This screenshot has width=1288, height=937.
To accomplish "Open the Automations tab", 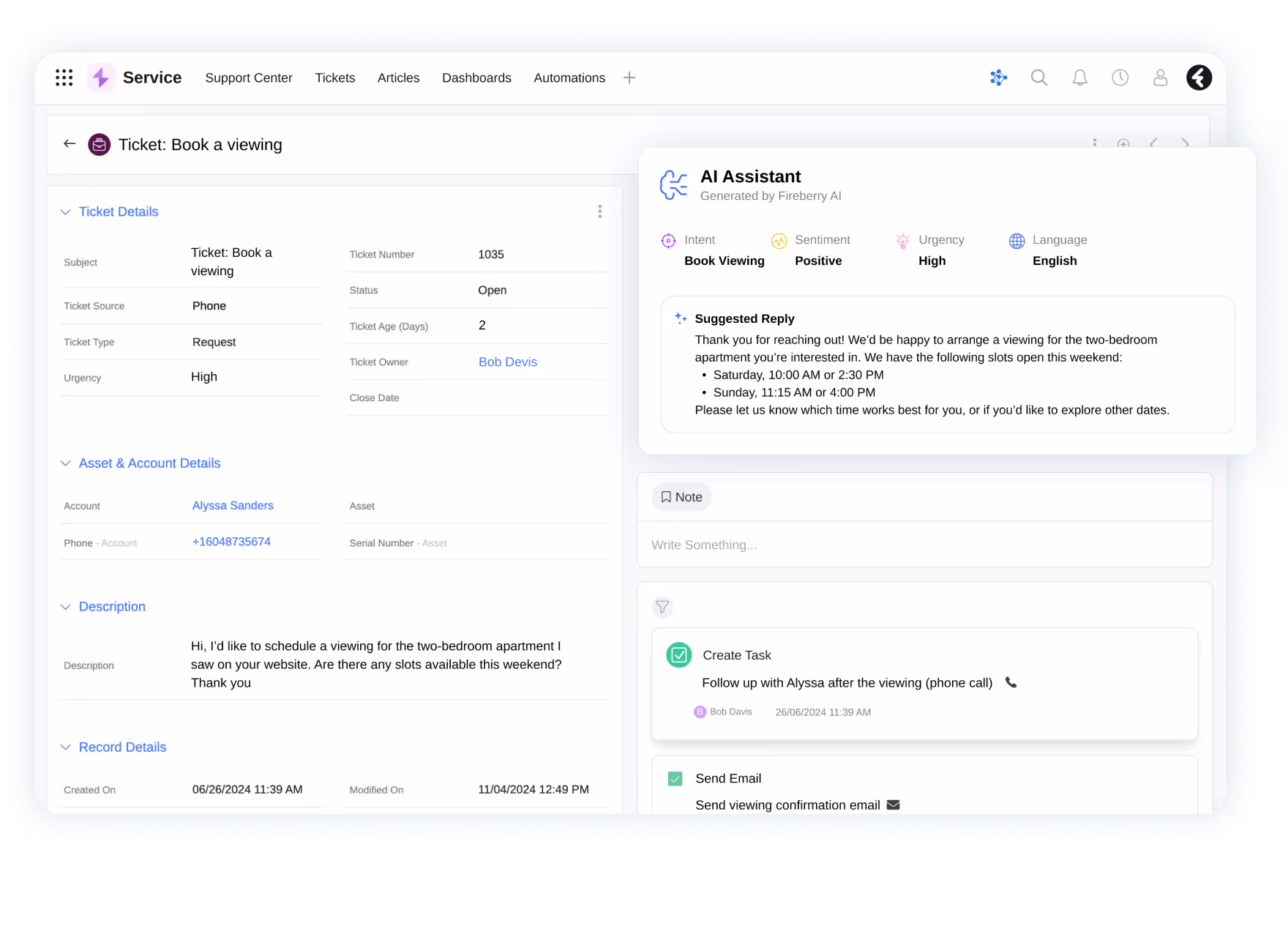I will coord(569,78).
